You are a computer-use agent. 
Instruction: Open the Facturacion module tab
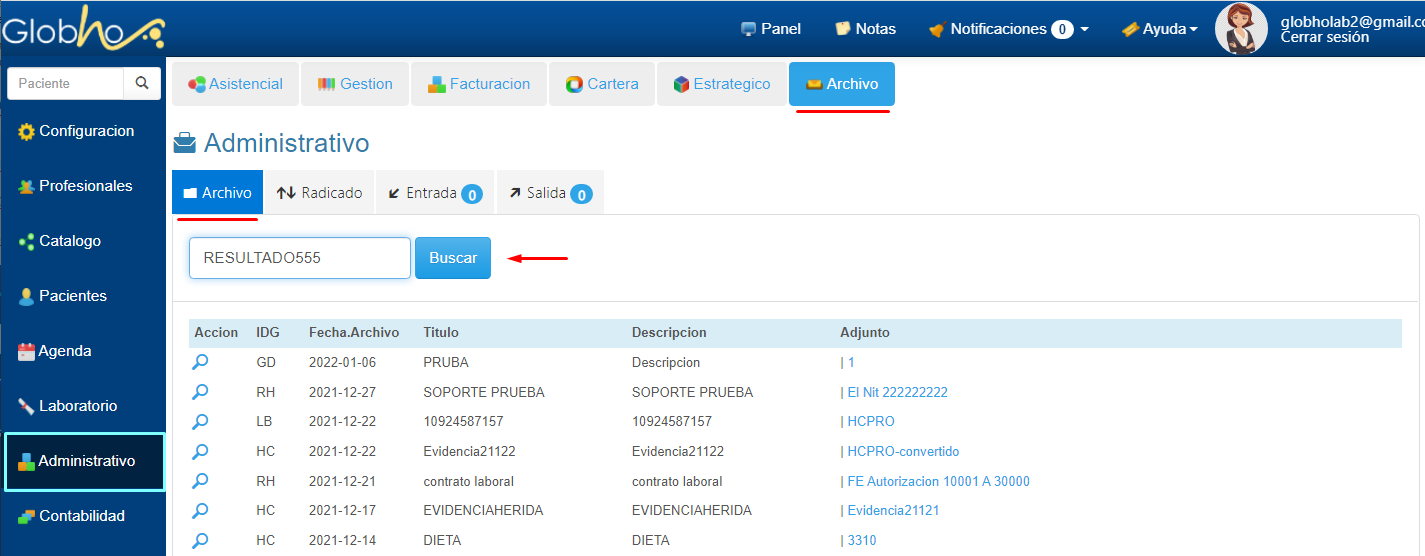[479, 84]
